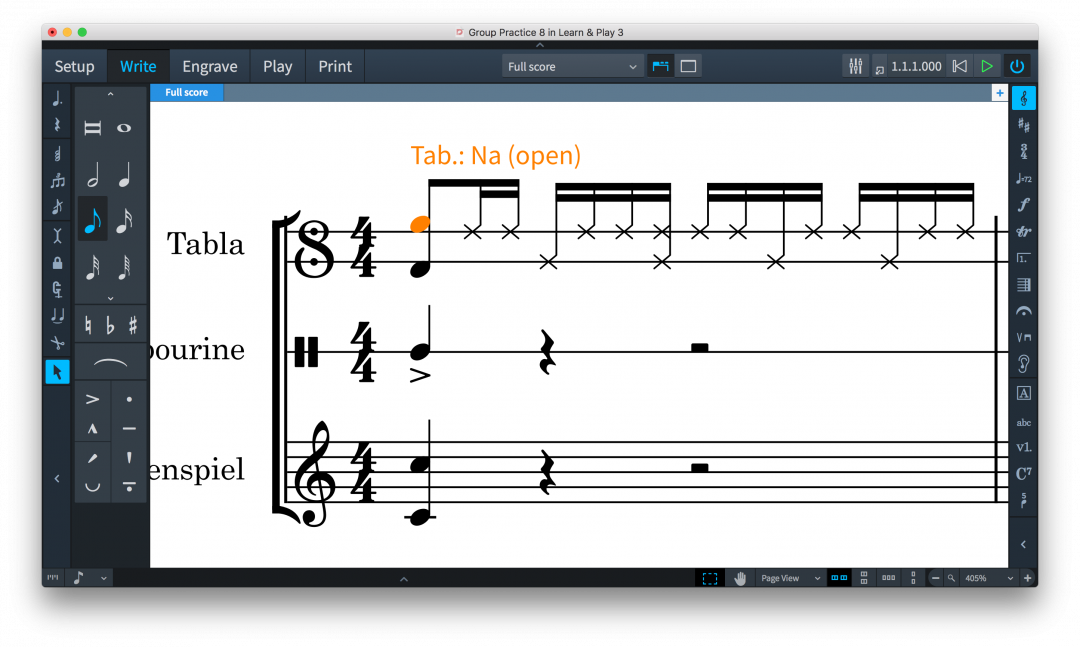This screenshot has width=1080, height=647.
Task: Select the whole note duration
Action: pyautogui.click(x=124, y=128)
